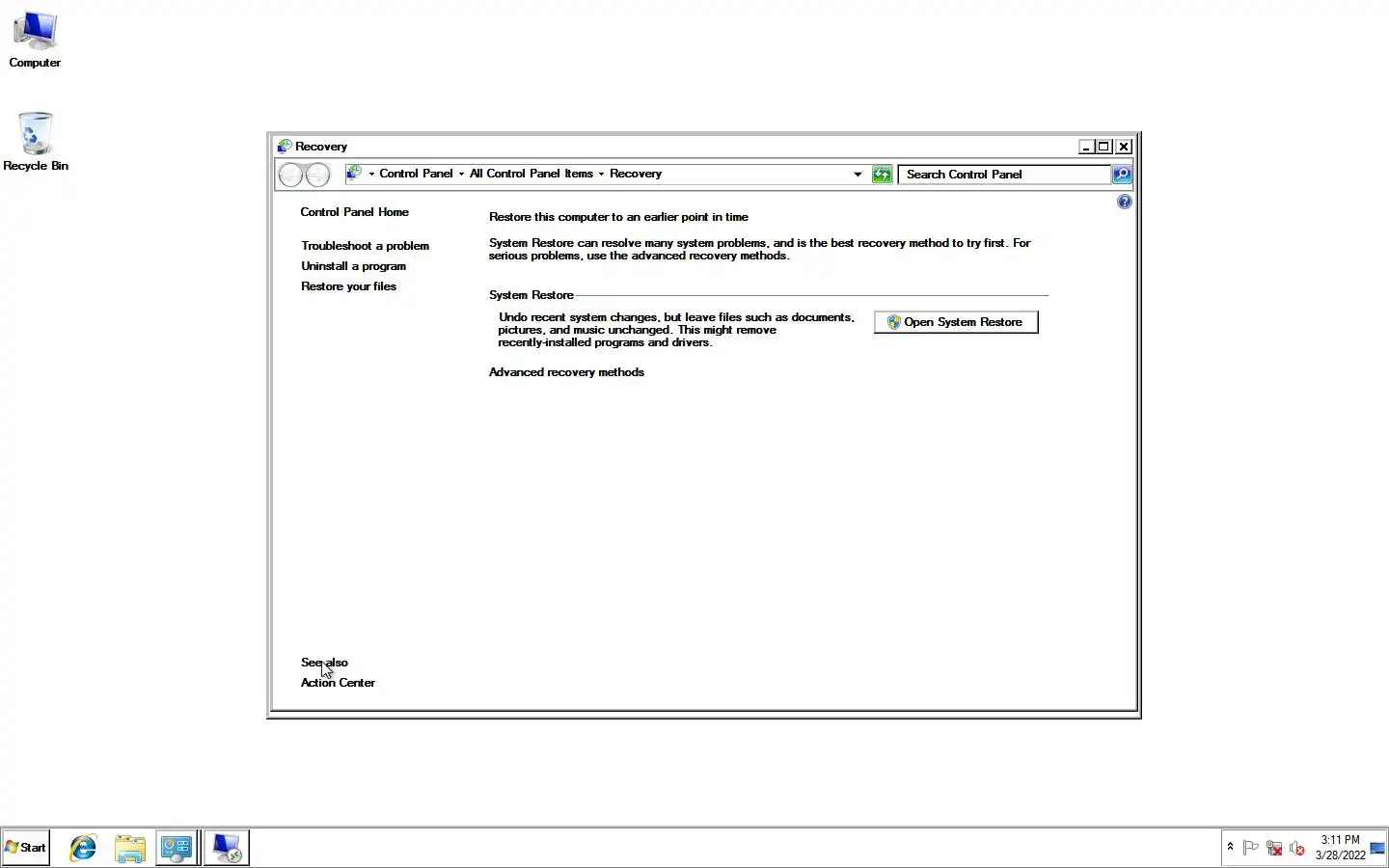Open Control Panel Home link

(x=354, y=212)
